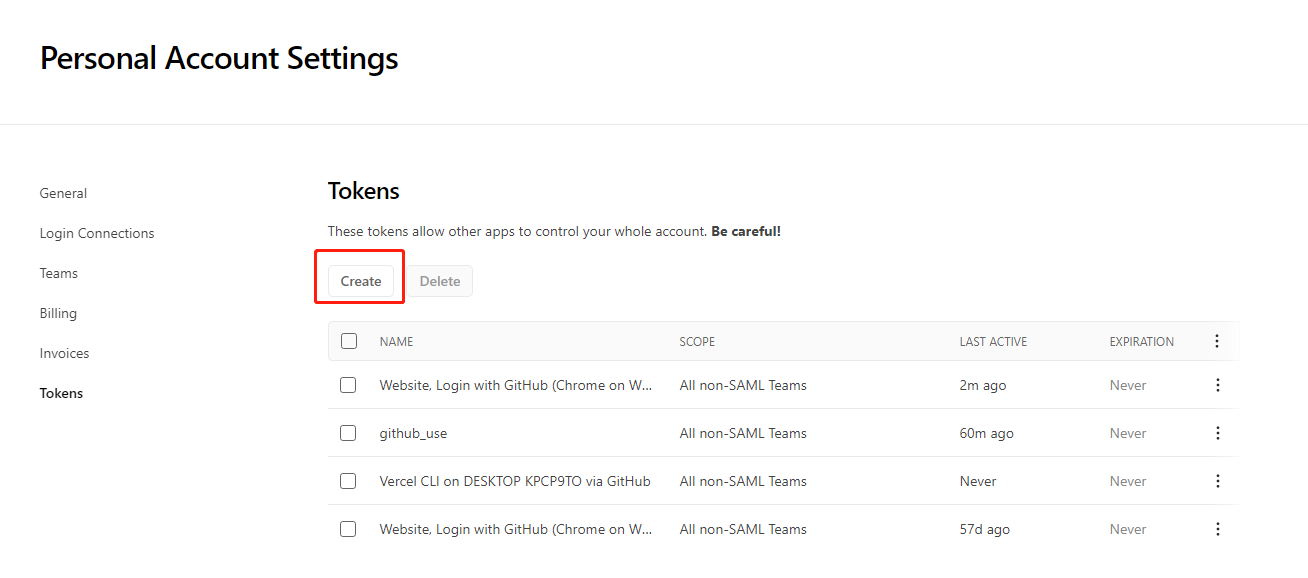Check the github_use token checkbox
The width and height of the screenshot is (1308, 578).
pos(348,433)
